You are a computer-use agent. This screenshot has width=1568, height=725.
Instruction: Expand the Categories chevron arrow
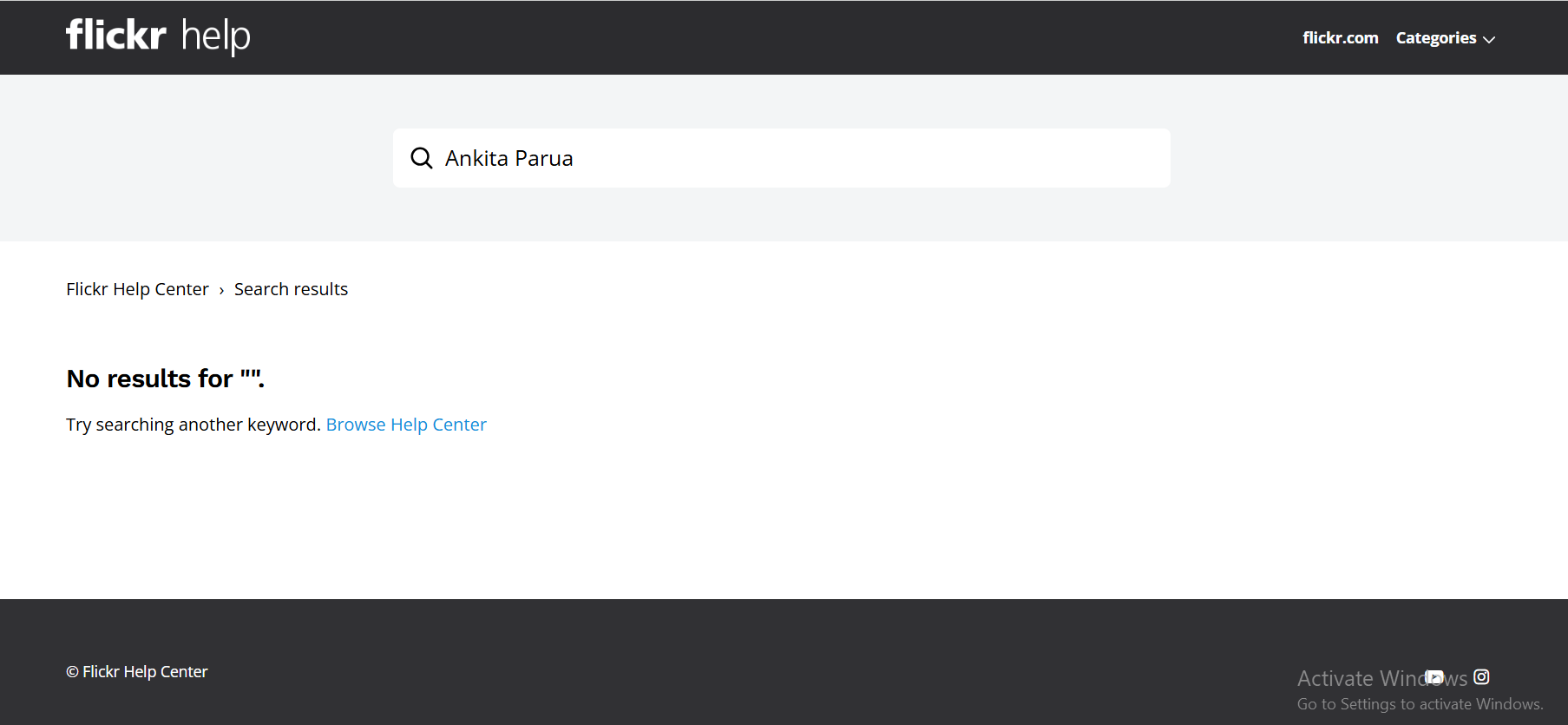1489,39
